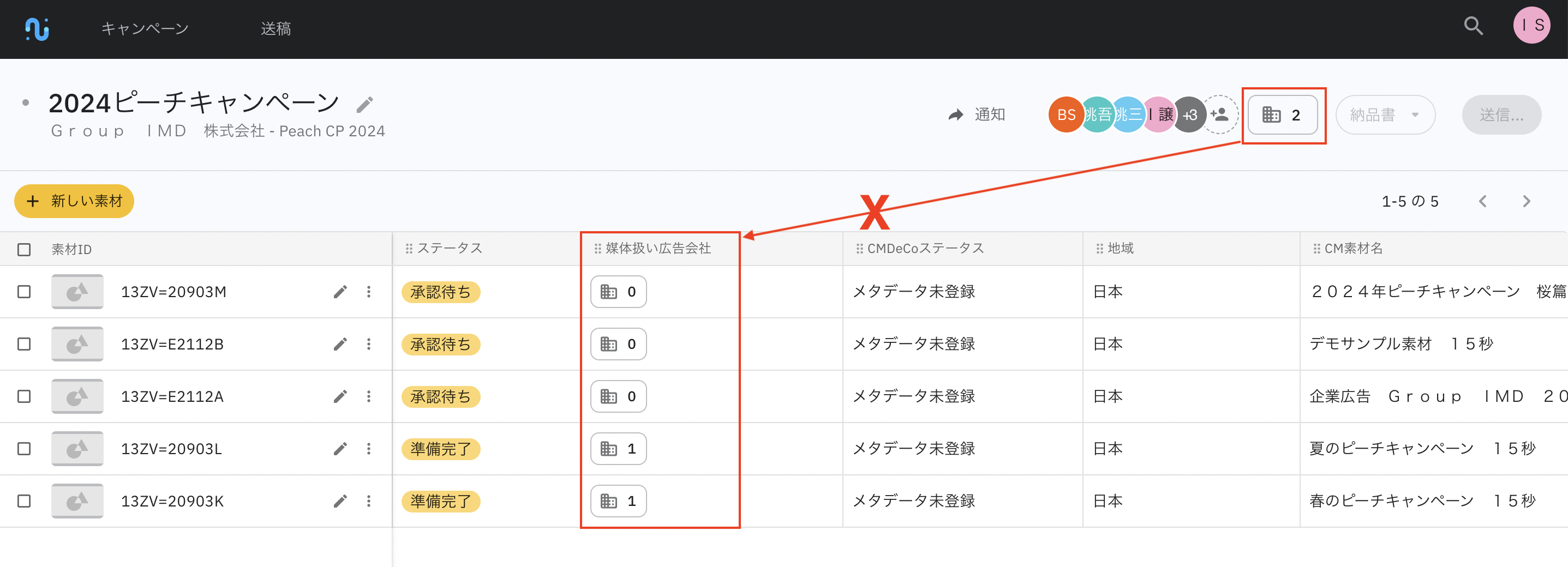Open the 送稿 menu
Viewport: 1568px width, 567px height.
click(276, 28)
